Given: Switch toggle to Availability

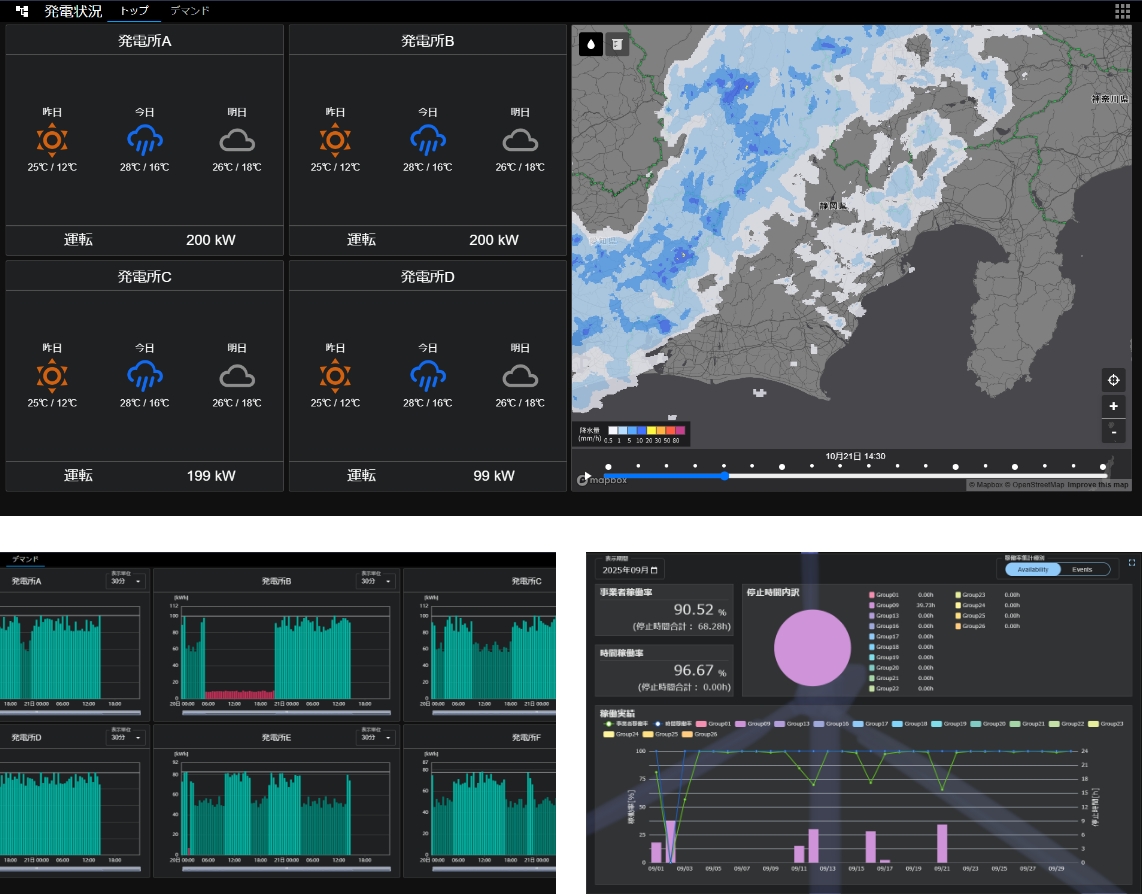Looking at the screenshot, I should coord(1033,569).
